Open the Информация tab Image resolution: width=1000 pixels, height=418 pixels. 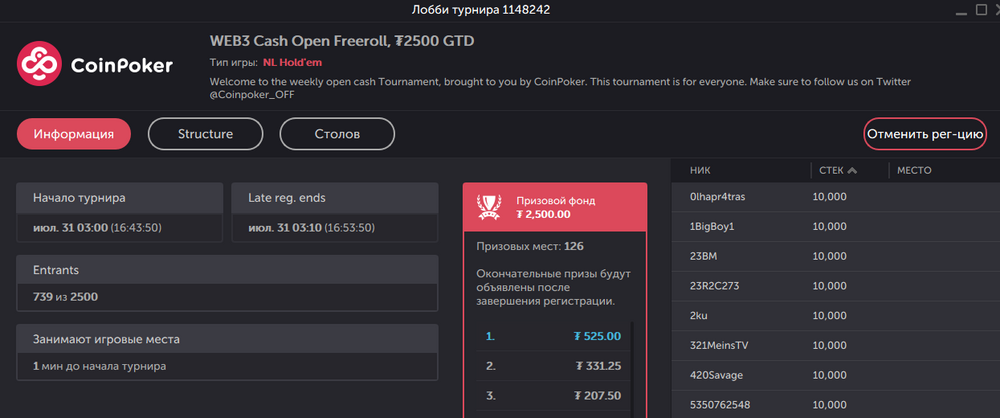click(x=74, y=134)
